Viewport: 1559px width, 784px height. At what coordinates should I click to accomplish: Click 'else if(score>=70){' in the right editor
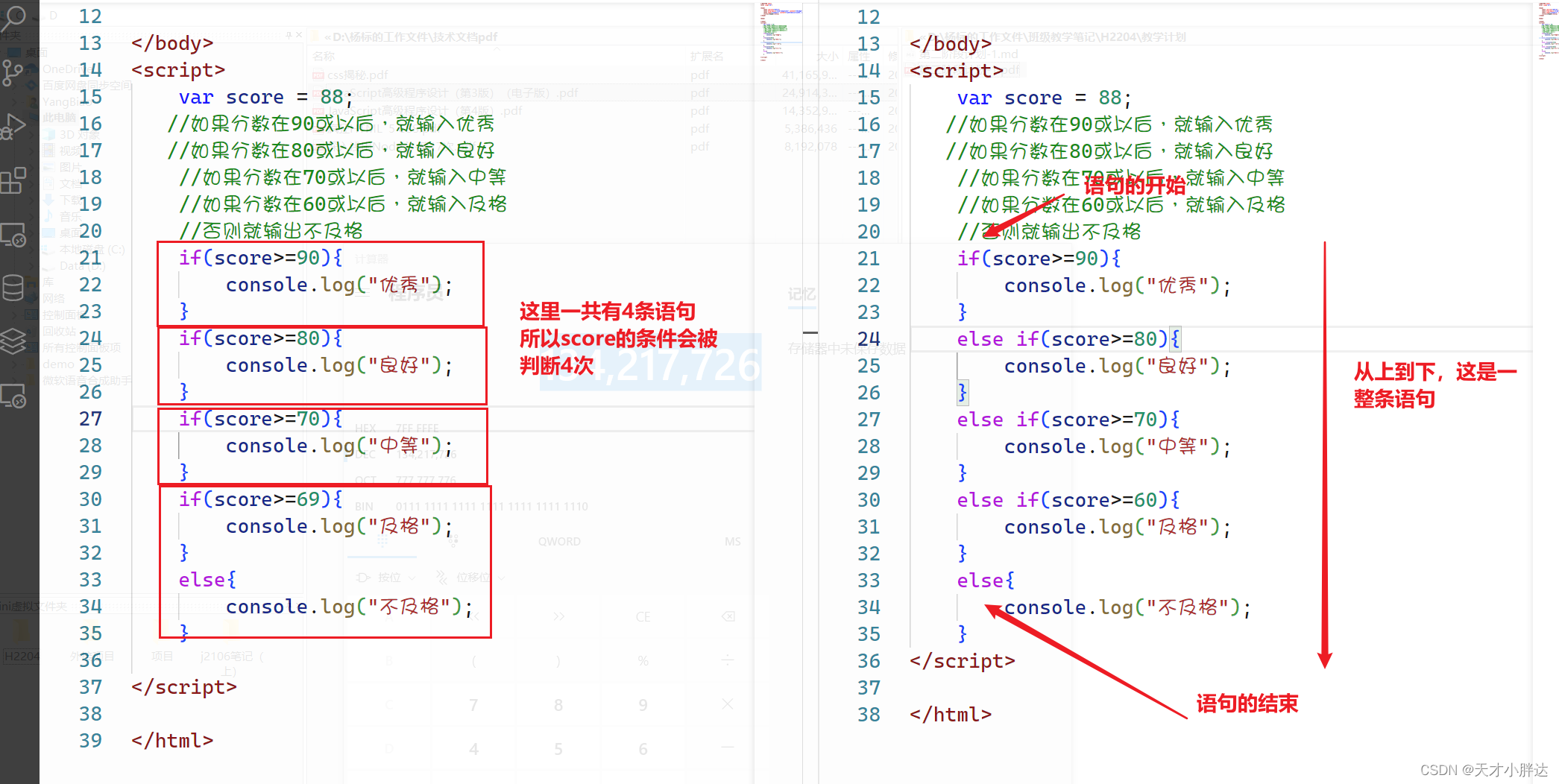coord(1068,420)
